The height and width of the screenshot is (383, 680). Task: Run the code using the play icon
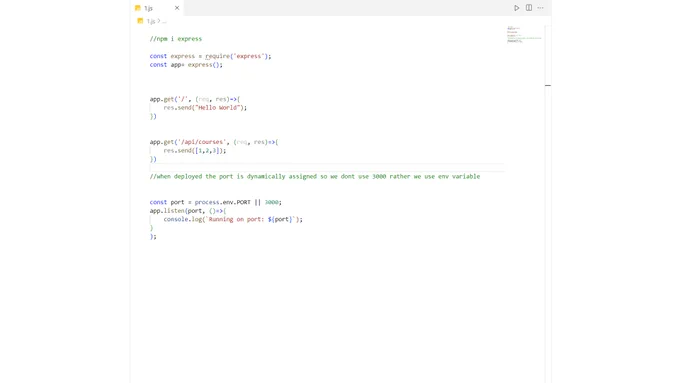coord(516,8)
